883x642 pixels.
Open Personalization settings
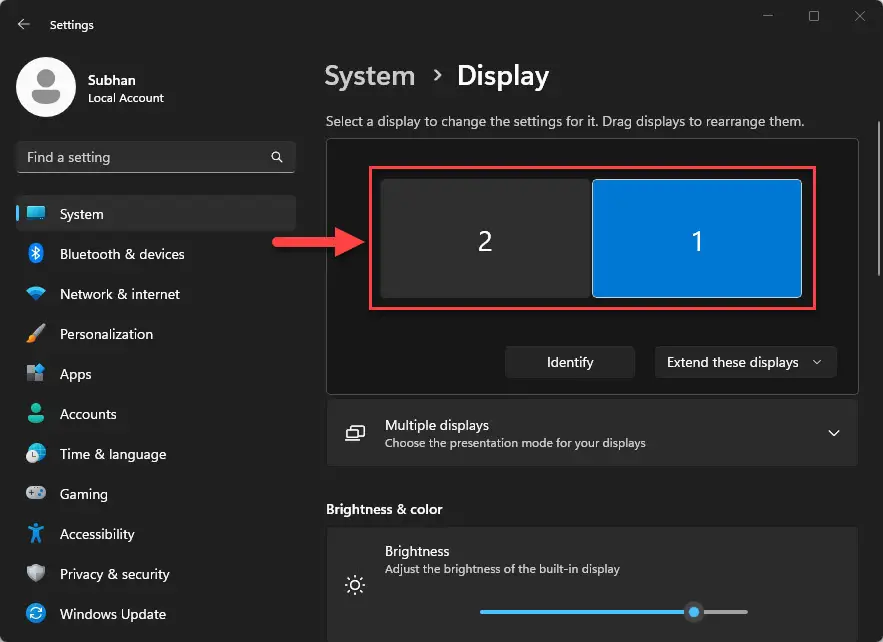click(156, 334)
